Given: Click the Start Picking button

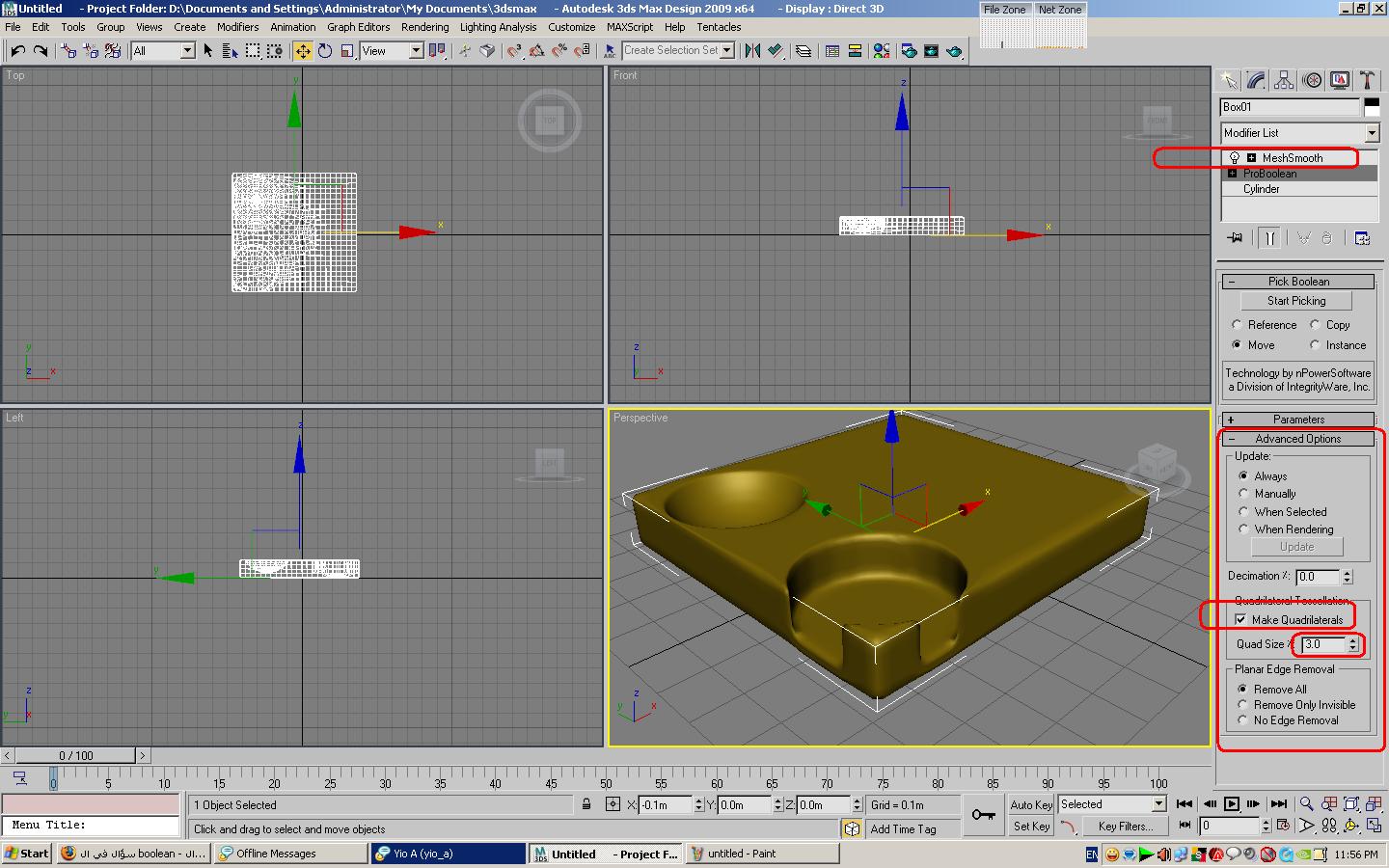Looking at the screenshot, I should (x=1296, y=301).
